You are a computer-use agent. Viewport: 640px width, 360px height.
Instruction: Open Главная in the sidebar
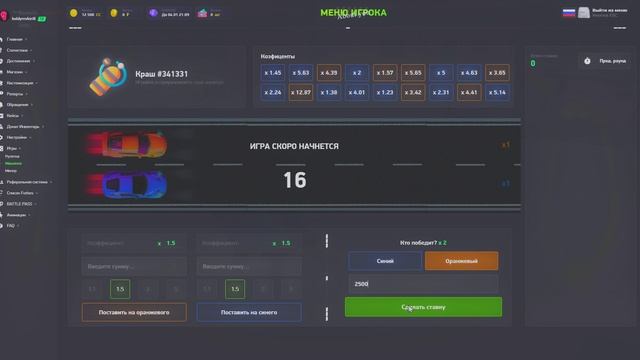pos(15,39)
